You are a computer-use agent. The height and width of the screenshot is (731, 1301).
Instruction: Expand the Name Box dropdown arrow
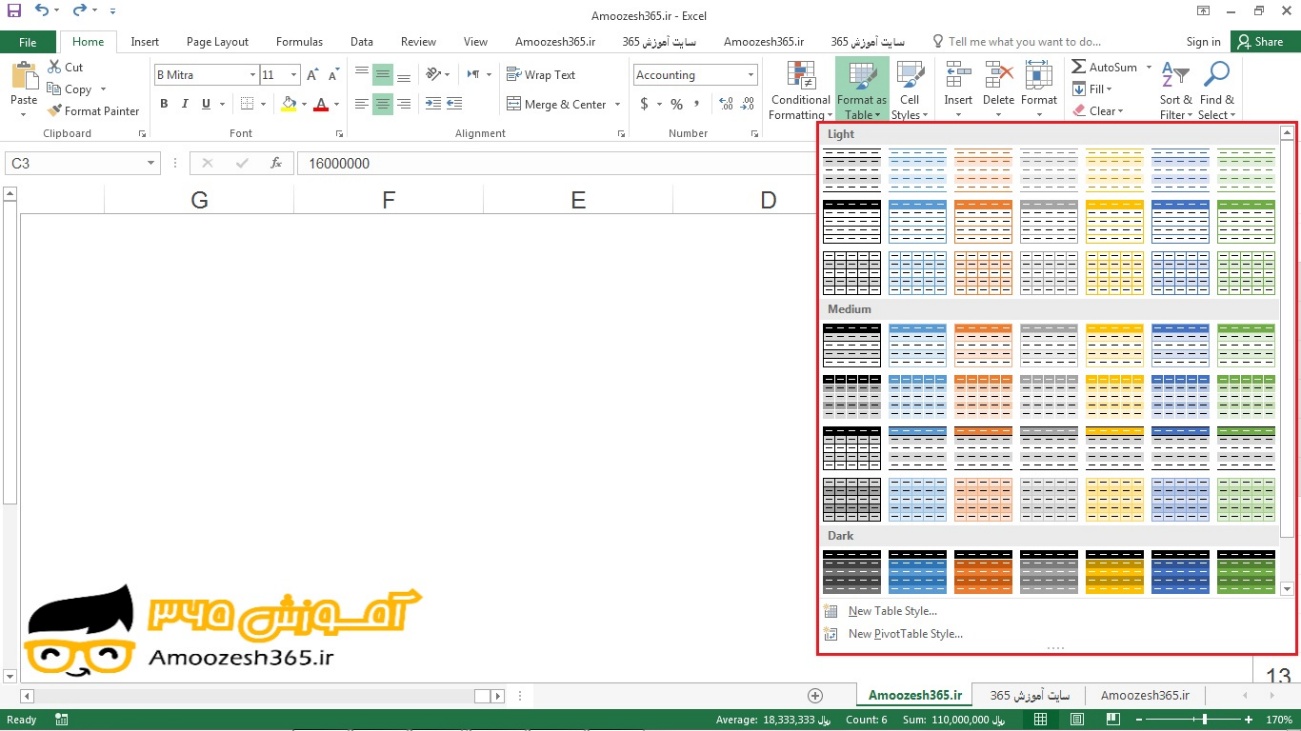151,163
